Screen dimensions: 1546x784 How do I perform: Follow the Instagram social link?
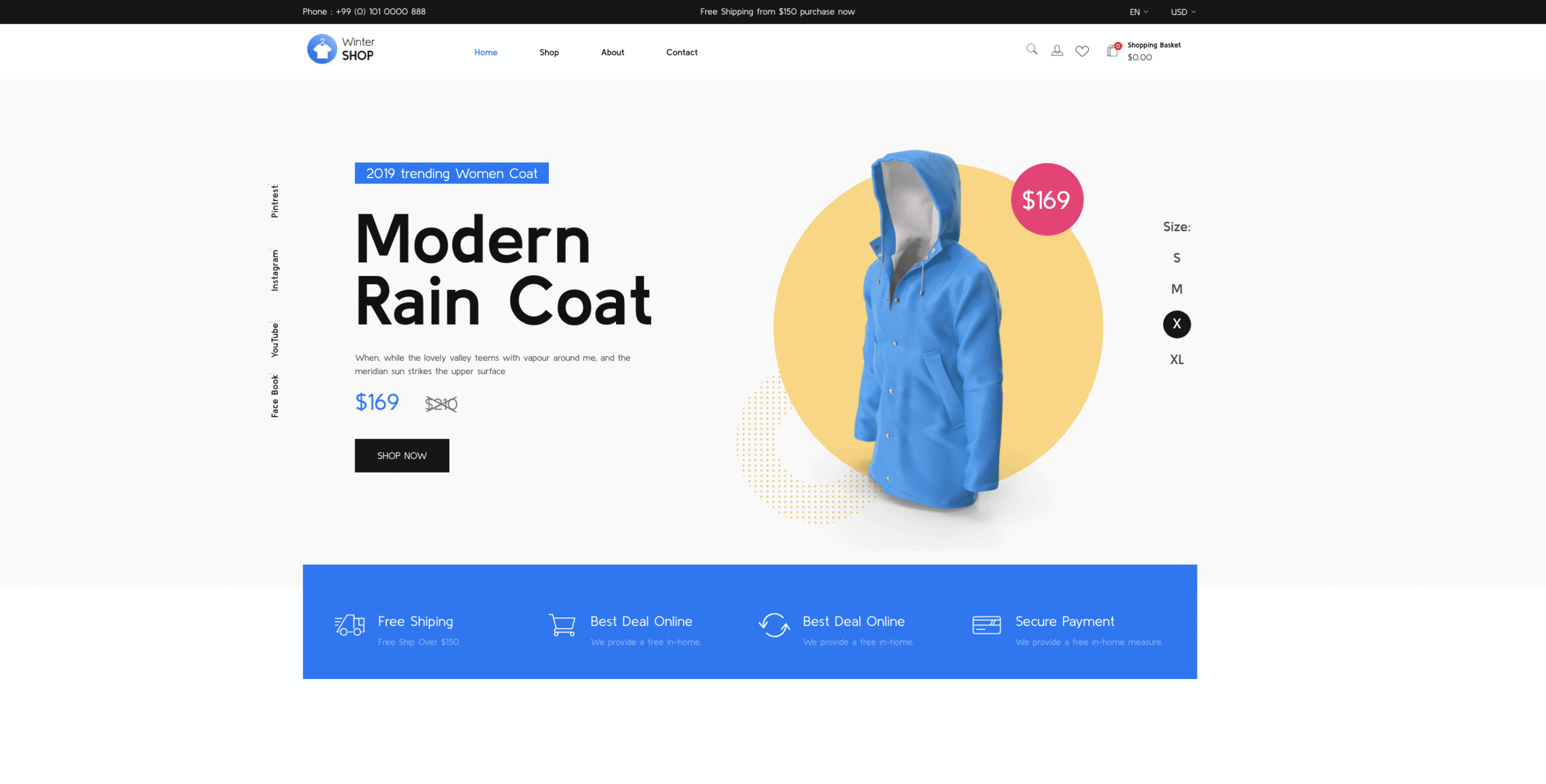pos(275,270)
